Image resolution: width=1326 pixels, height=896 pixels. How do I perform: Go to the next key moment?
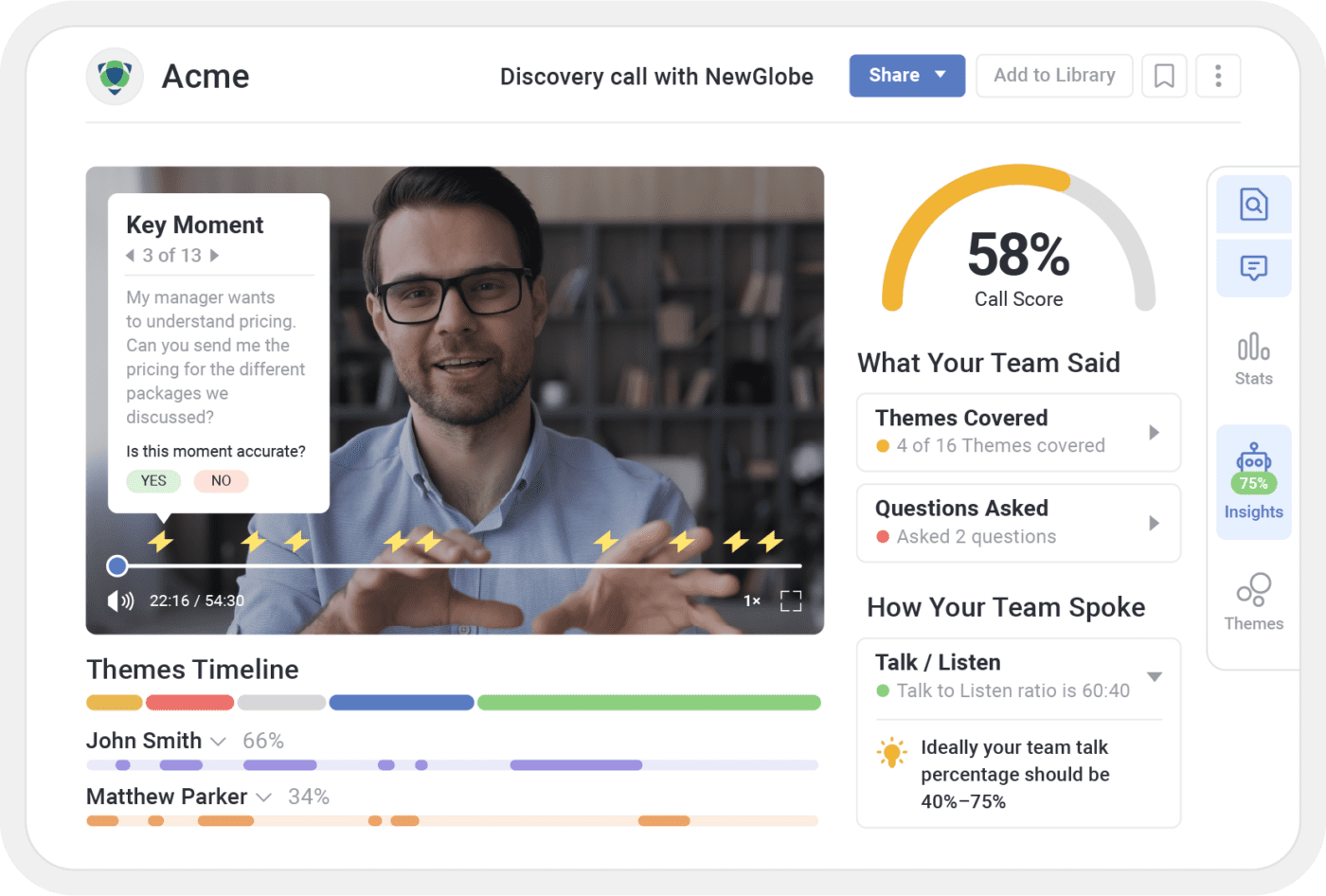(x=215, y=255)
